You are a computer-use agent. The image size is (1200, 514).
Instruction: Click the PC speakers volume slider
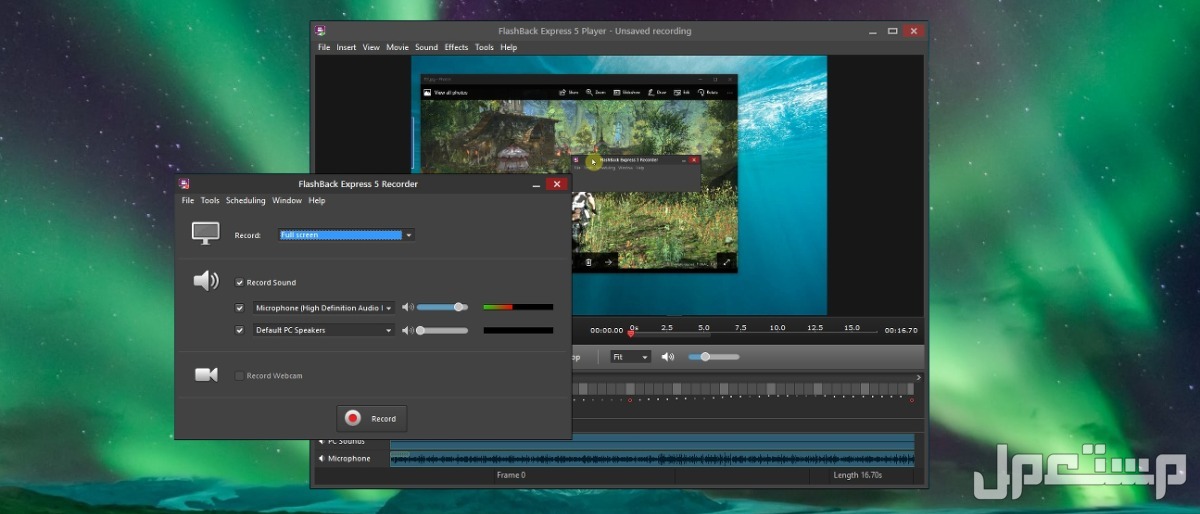pos(442,330)
